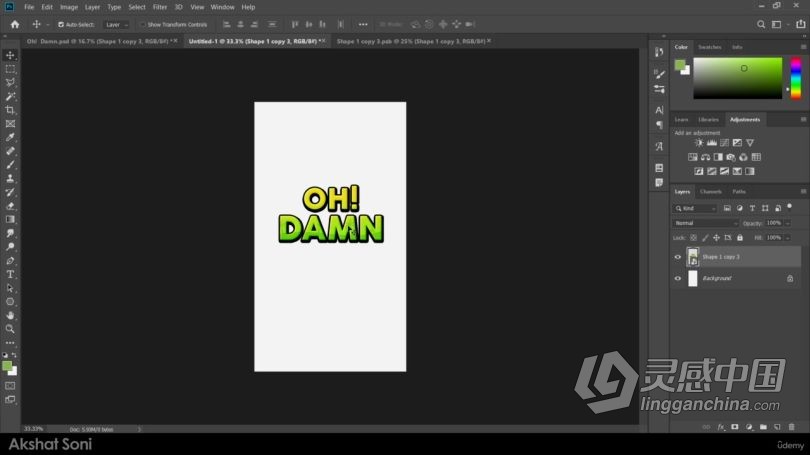Hide the Shape 1 copy 3 layer
Viewport: 810px width, 455px height.
point(678,257)
